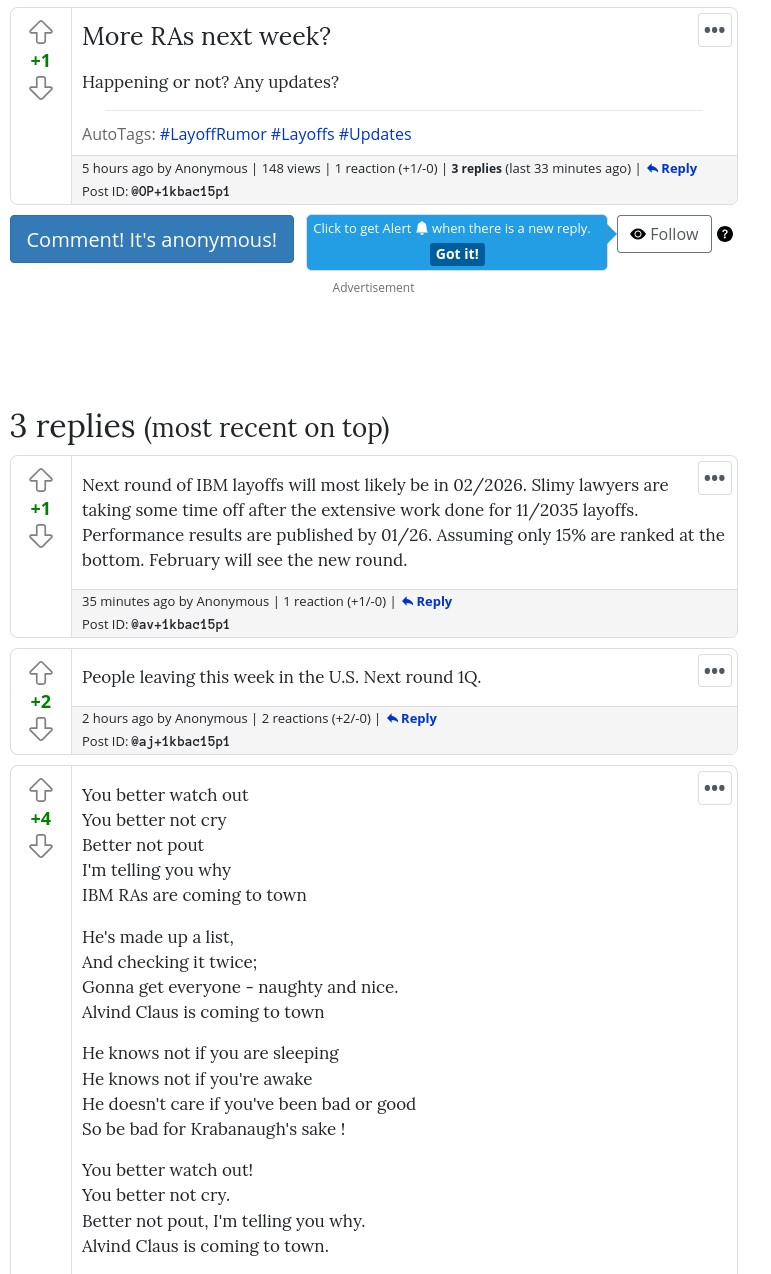Upvote the "More RAs next week?" post

pos(40,32)
